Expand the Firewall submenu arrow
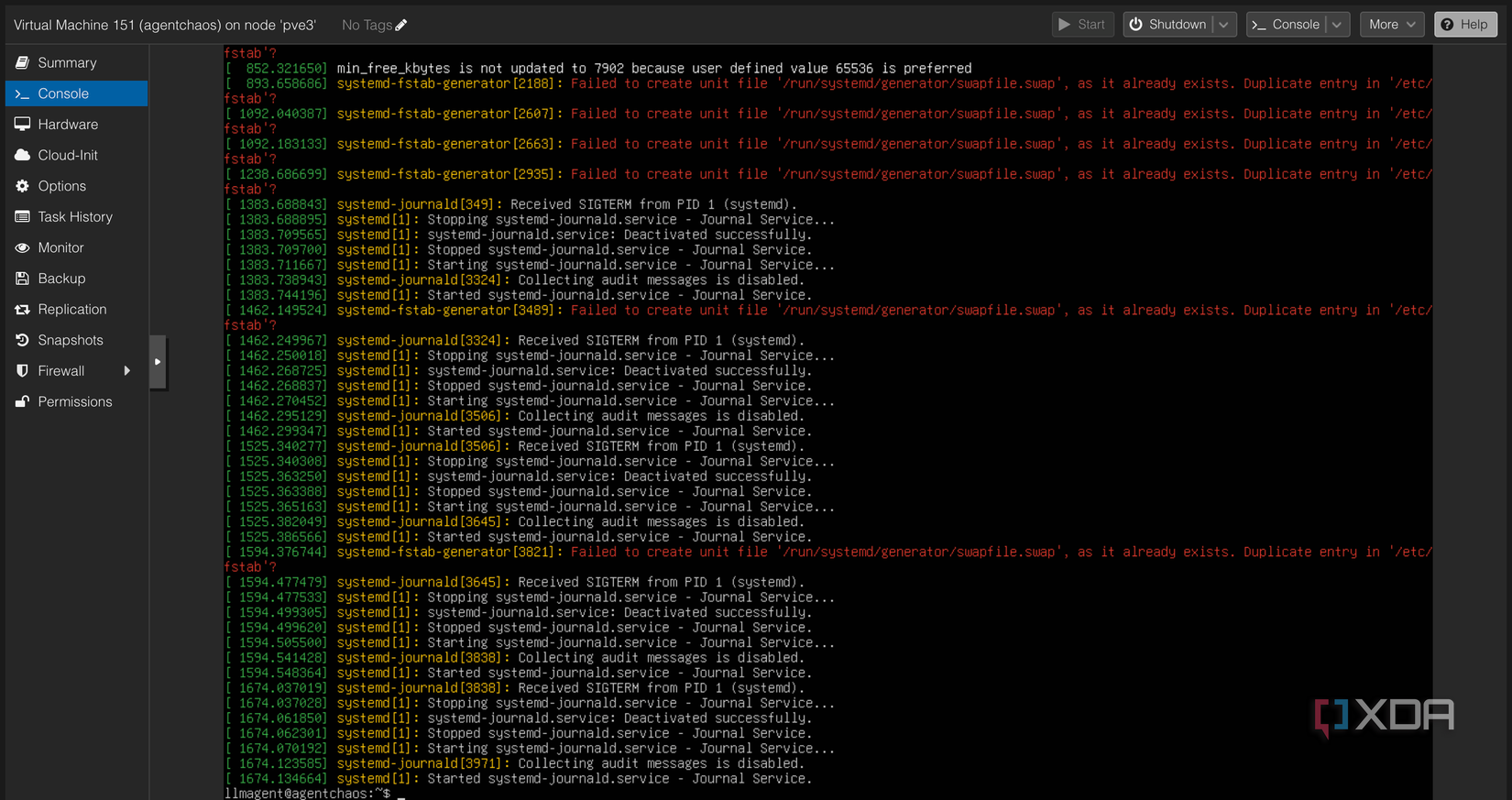The image size is (1512, 800). [x=127, y=371]
